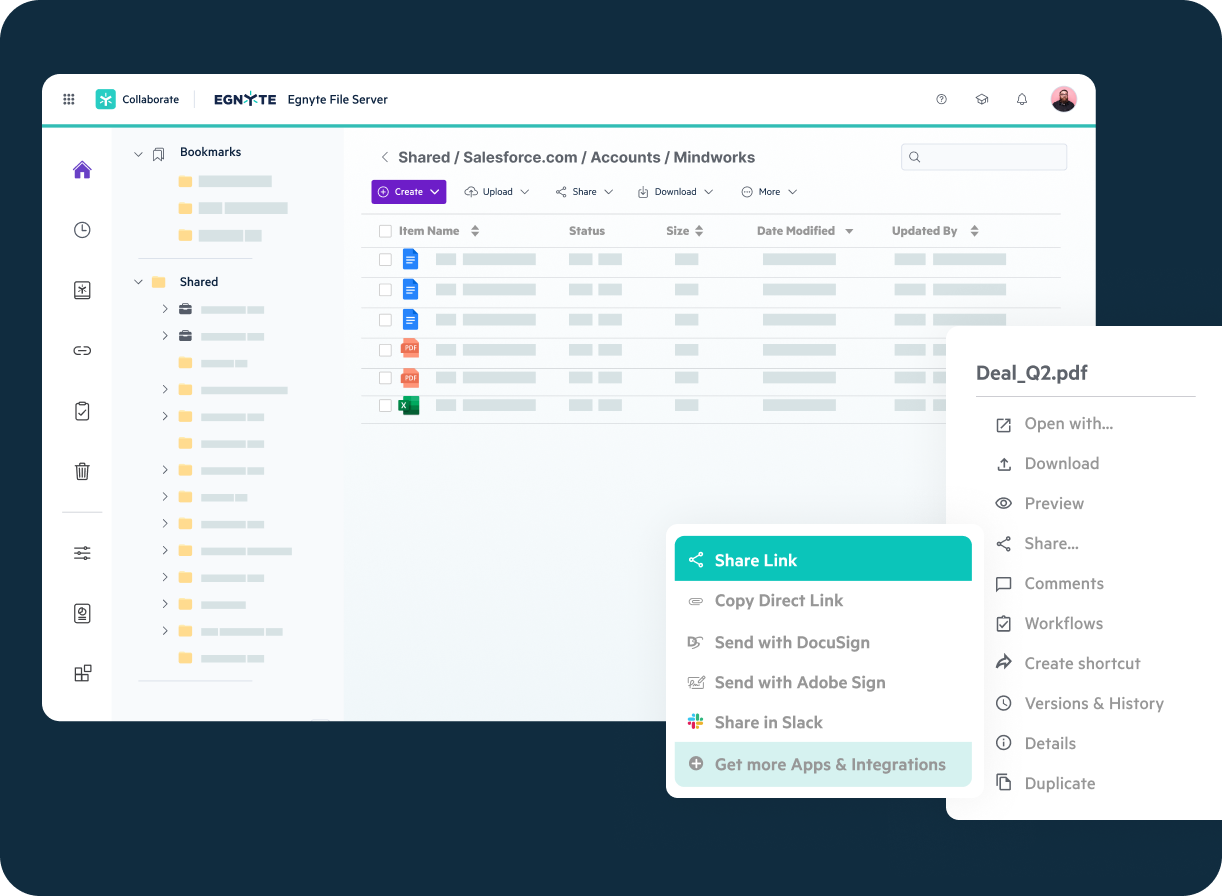The image size is (1222, 896).
Task: Choose Share Link from the share menu
Action: click(x=822, y=560)
